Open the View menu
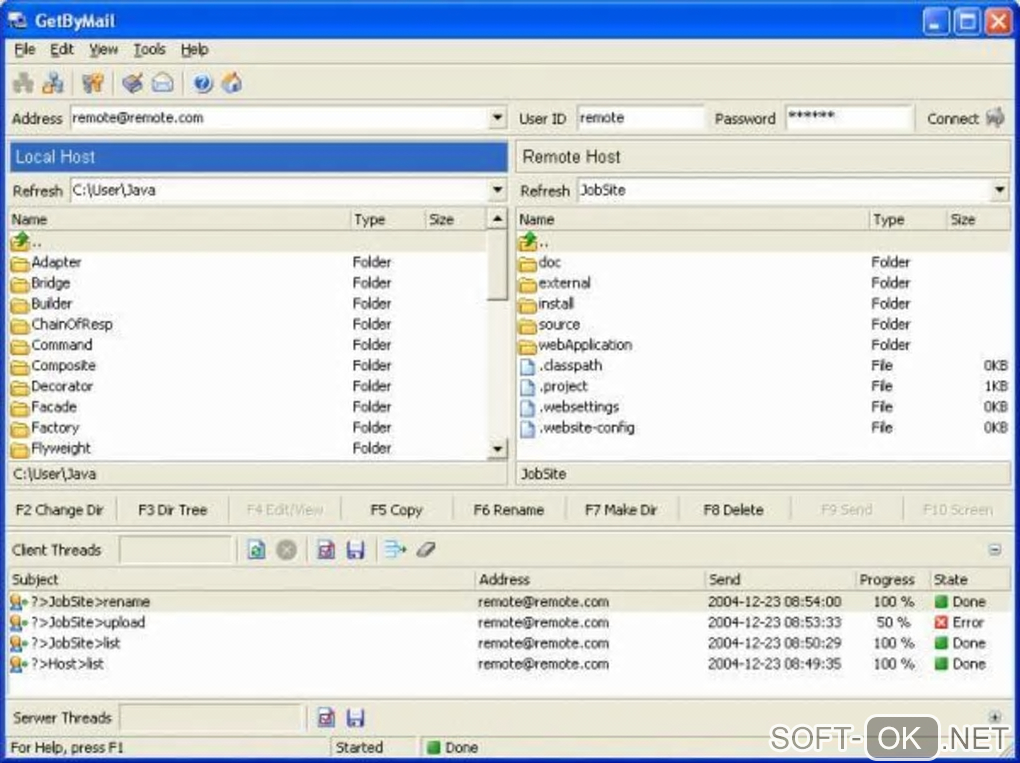 103,49
